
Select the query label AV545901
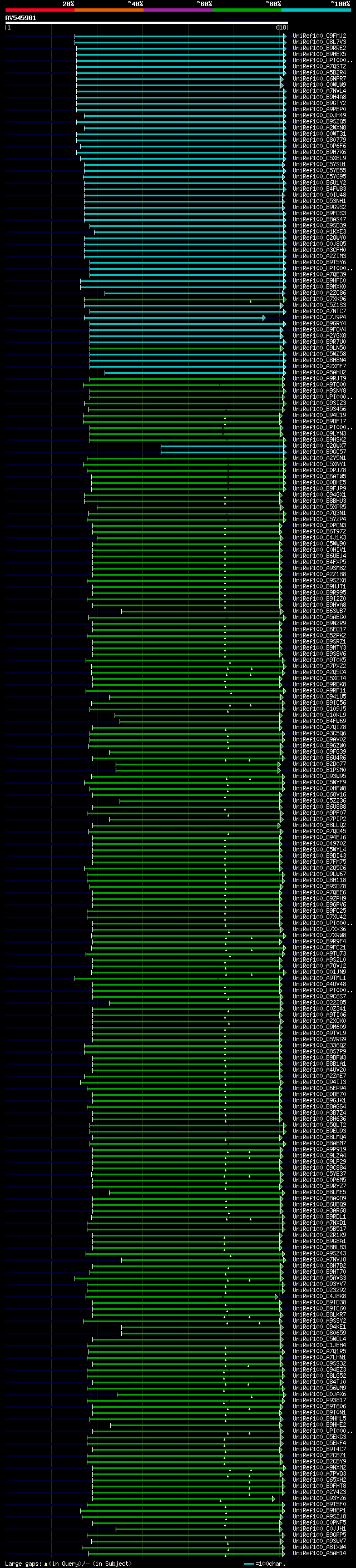(x=21, y=18)
